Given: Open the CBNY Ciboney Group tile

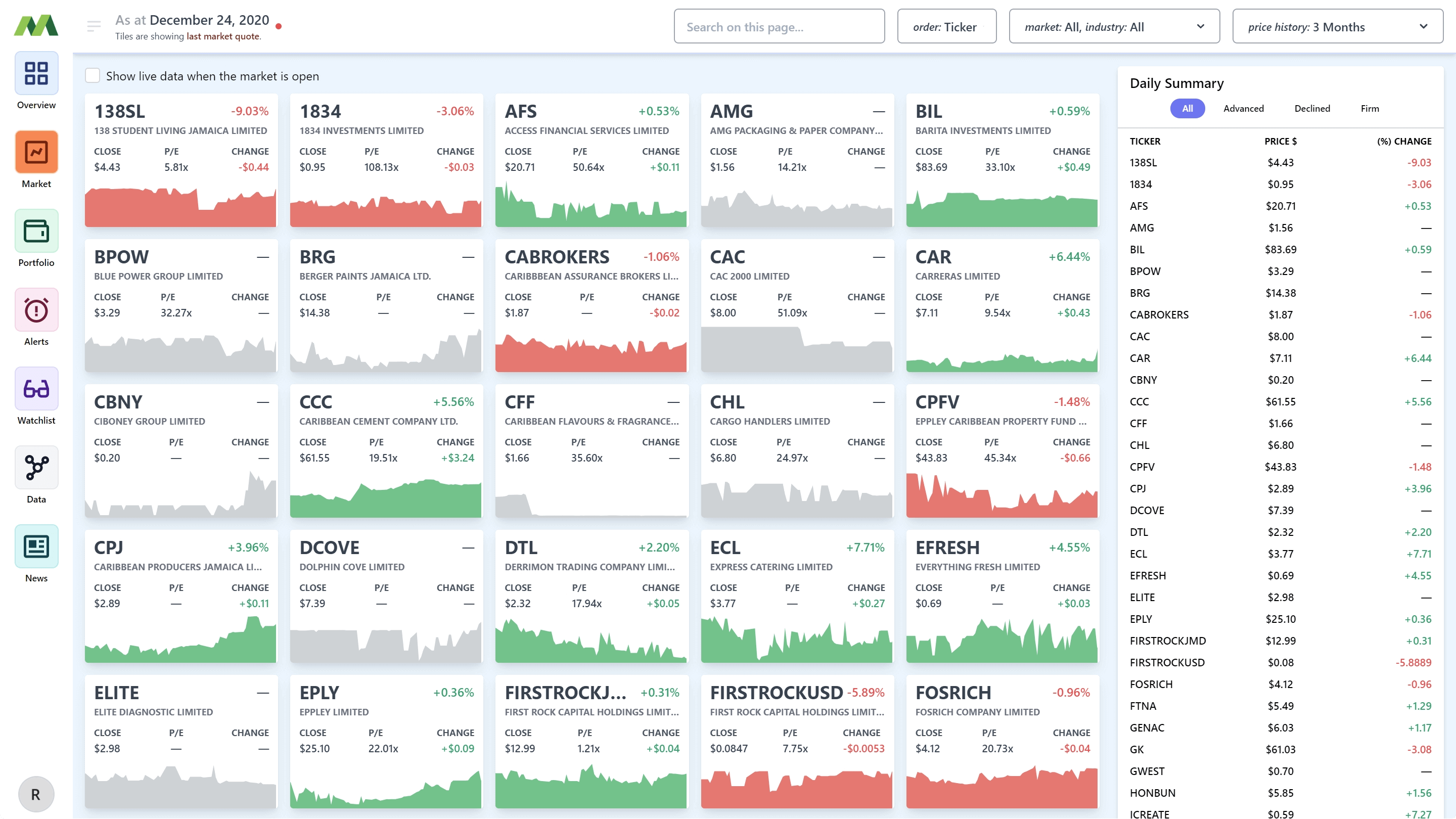Looking at the screenshot, I should coord(181,451).
